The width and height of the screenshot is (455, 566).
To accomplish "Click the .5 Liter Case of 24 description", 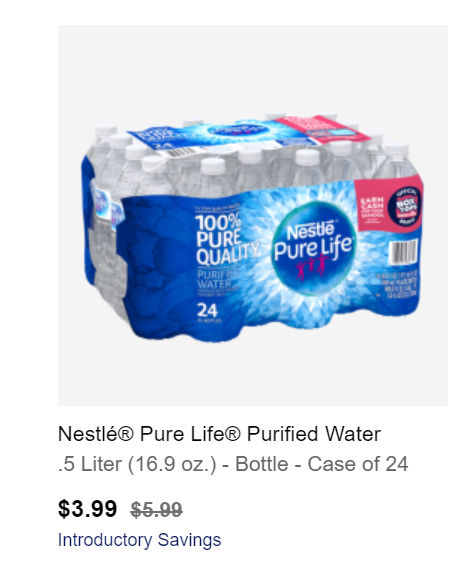I will (233, 464).
